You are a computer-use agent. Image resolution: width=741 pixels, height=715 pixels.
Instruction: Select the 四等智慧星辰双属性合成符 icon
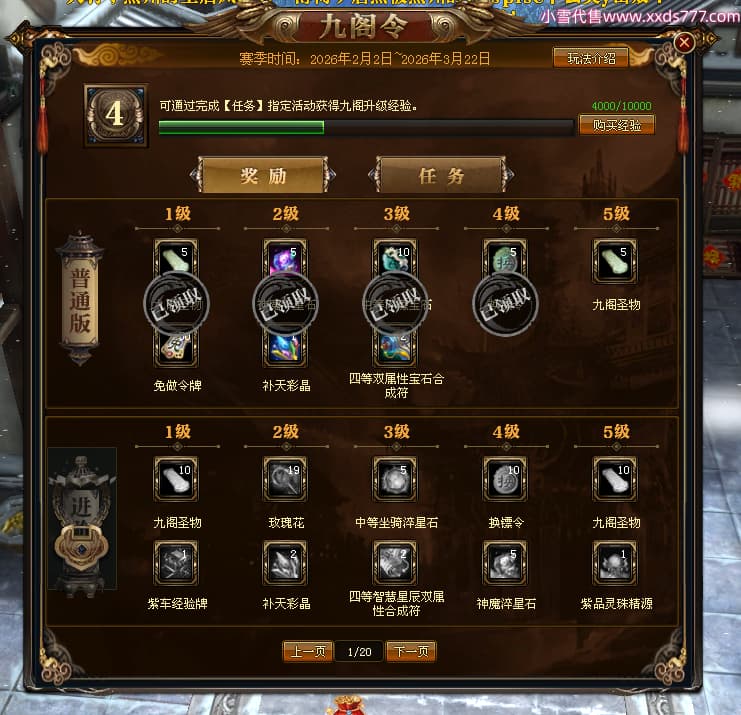pyautogui.click(x=396, y=563)
